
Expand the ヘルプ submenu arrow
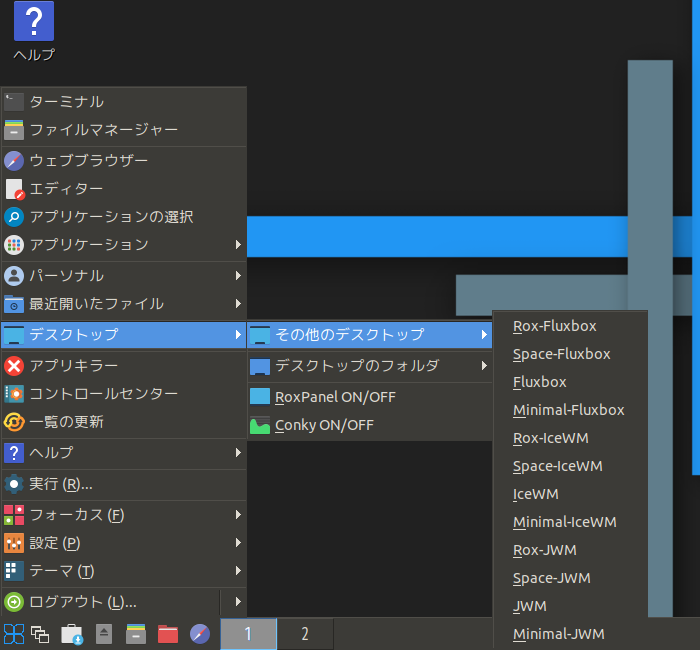(238, 453)
